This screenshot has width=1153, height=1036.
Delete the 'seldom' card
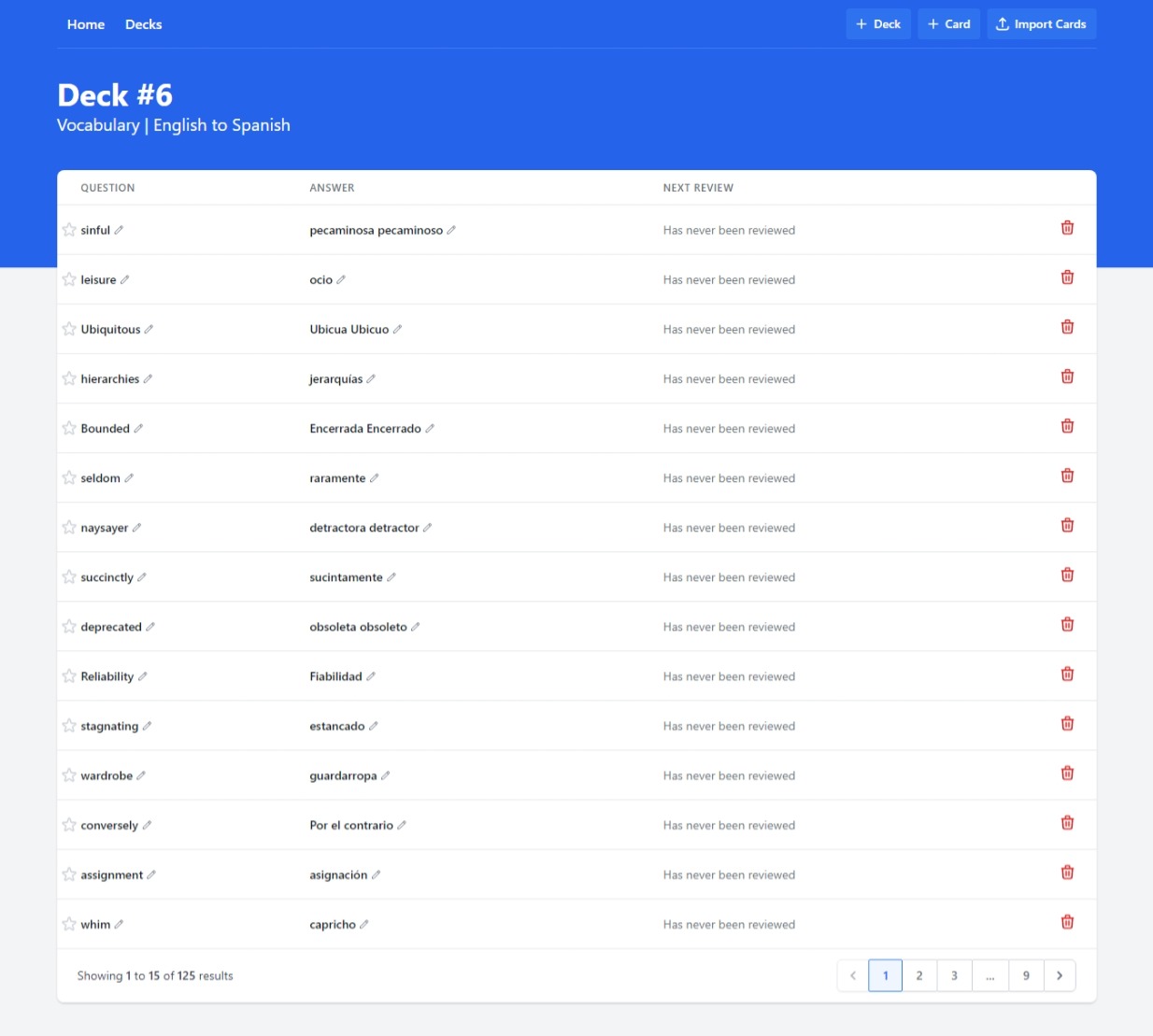click(1067, 475)
